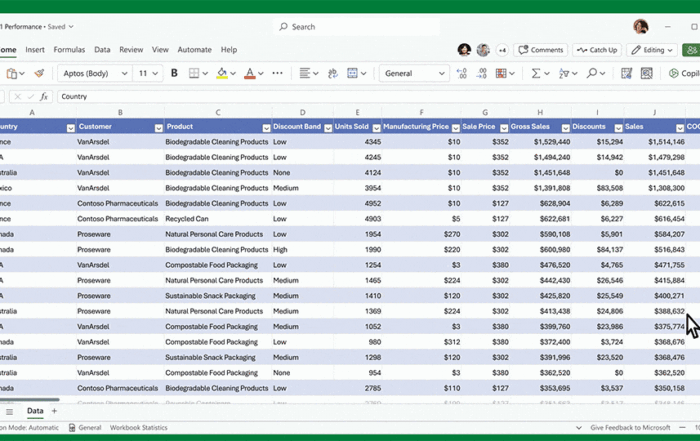Apply the fill color bucket
Viewport: 700px width, 441px height.
point(222,73)
